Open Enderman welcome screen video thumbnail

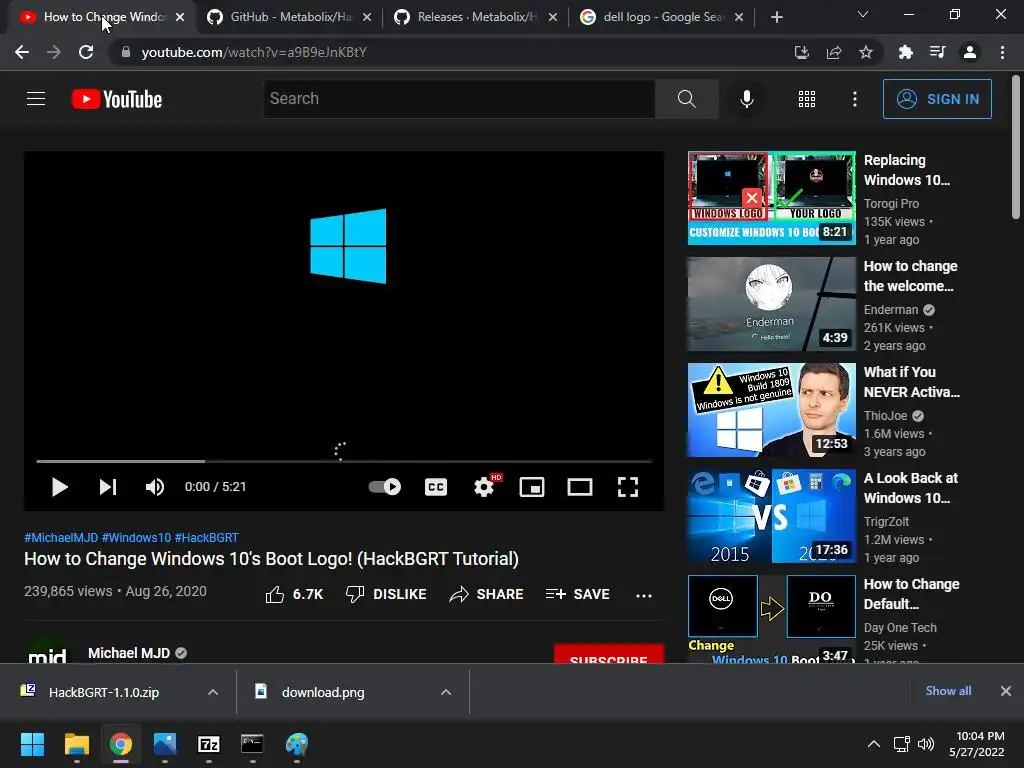(771, 304)
